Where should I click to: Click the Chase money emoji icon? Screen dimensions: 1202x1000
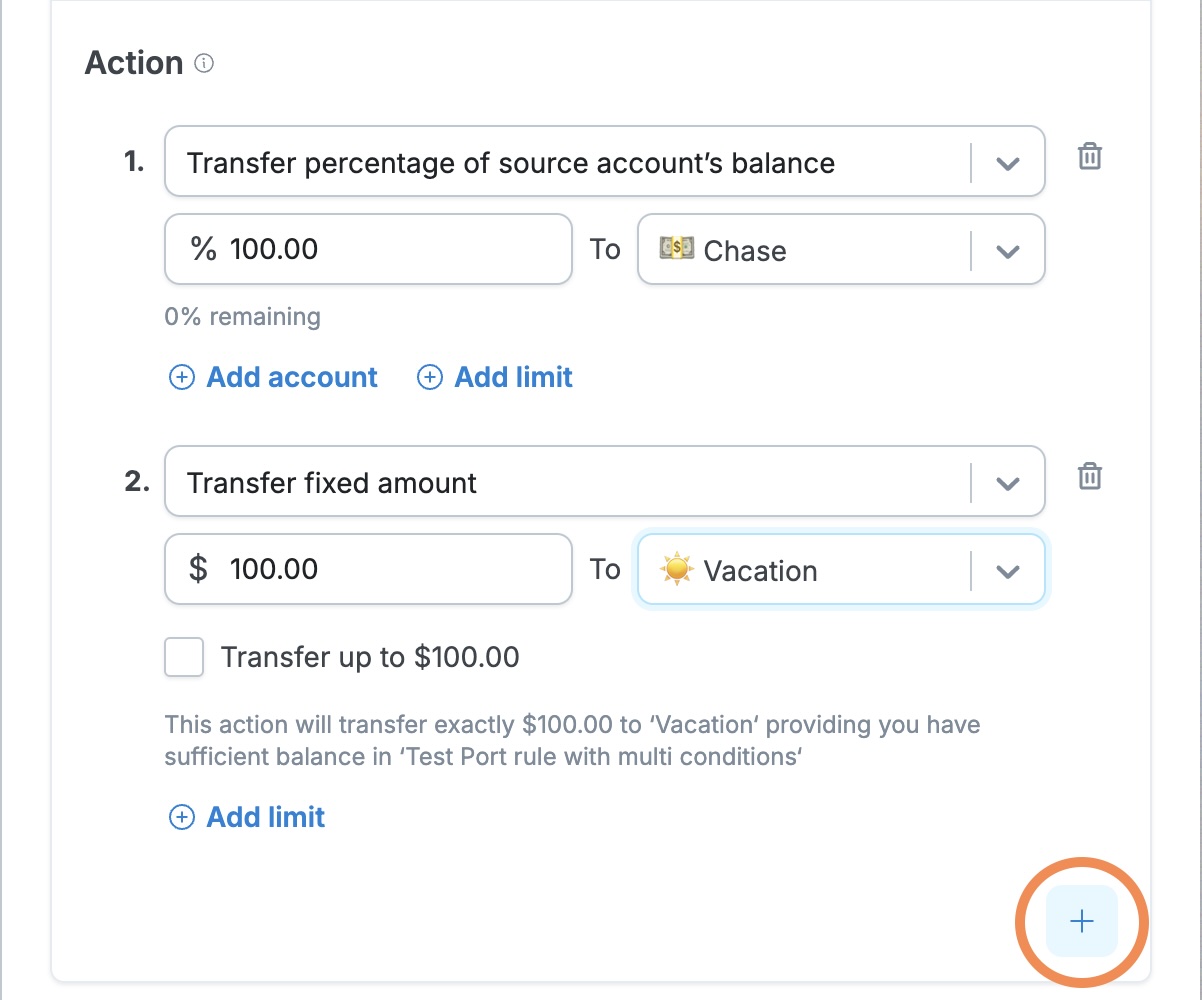(677, 249)
